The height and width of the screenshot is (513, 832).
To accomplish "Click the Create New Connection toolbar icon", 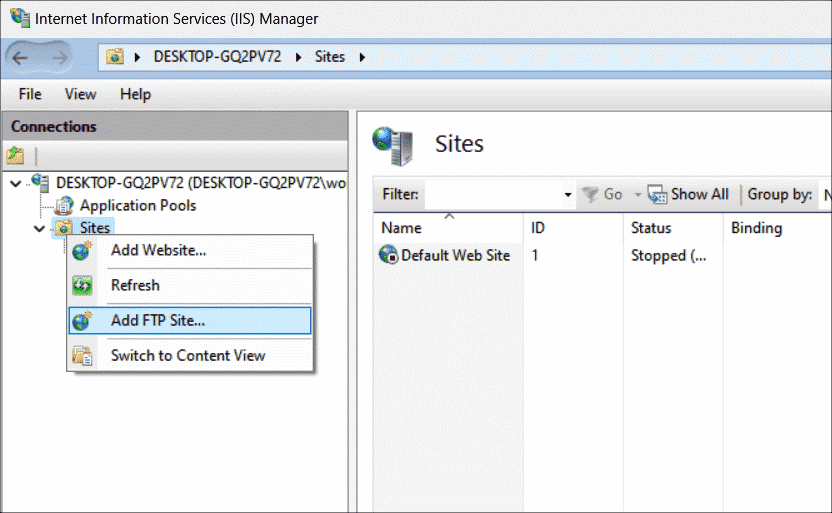I will pyautogui.click(x=15, y=155).
